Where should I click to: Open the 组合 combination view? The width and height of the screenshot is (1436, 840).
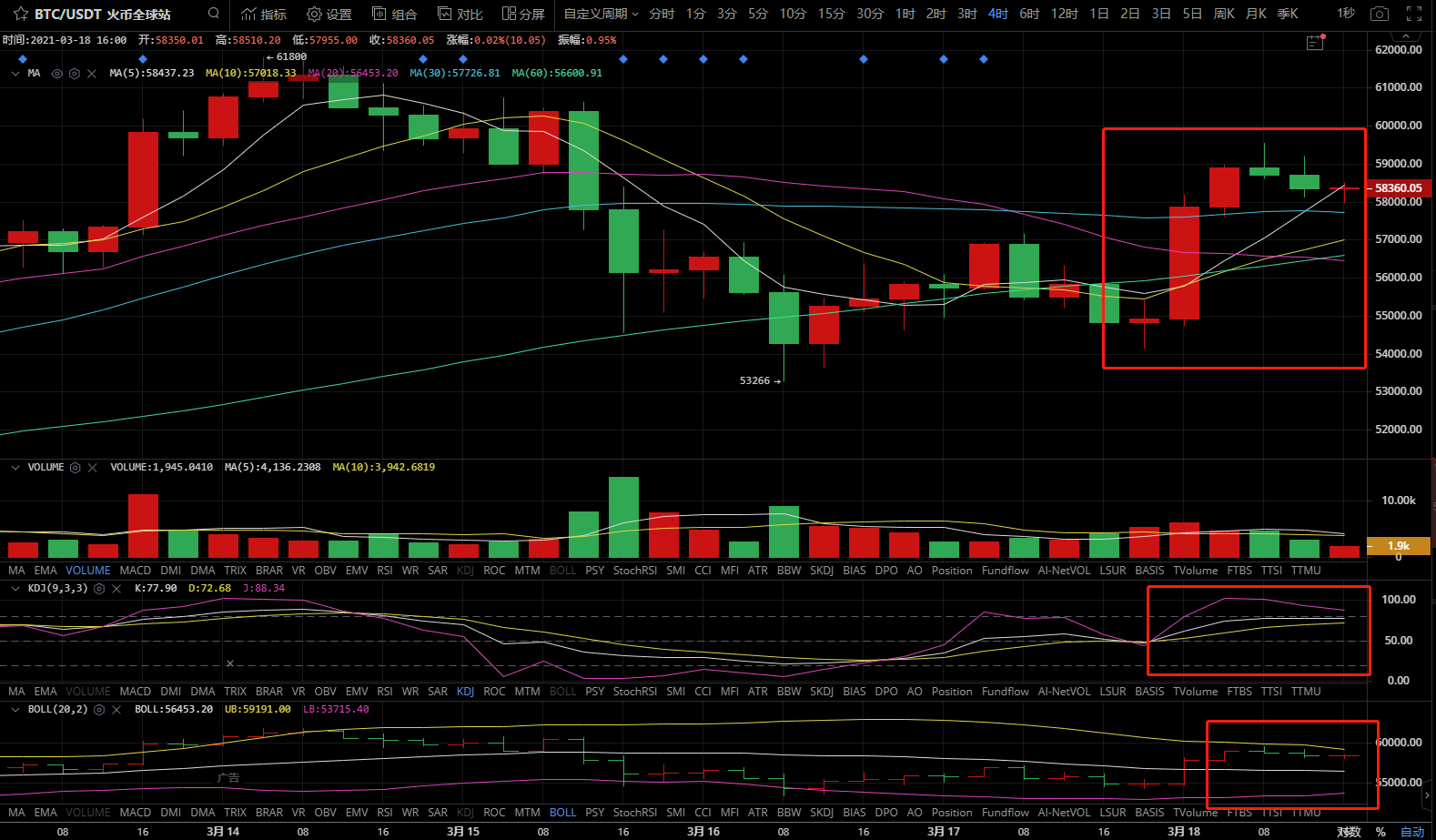(395, 14)
